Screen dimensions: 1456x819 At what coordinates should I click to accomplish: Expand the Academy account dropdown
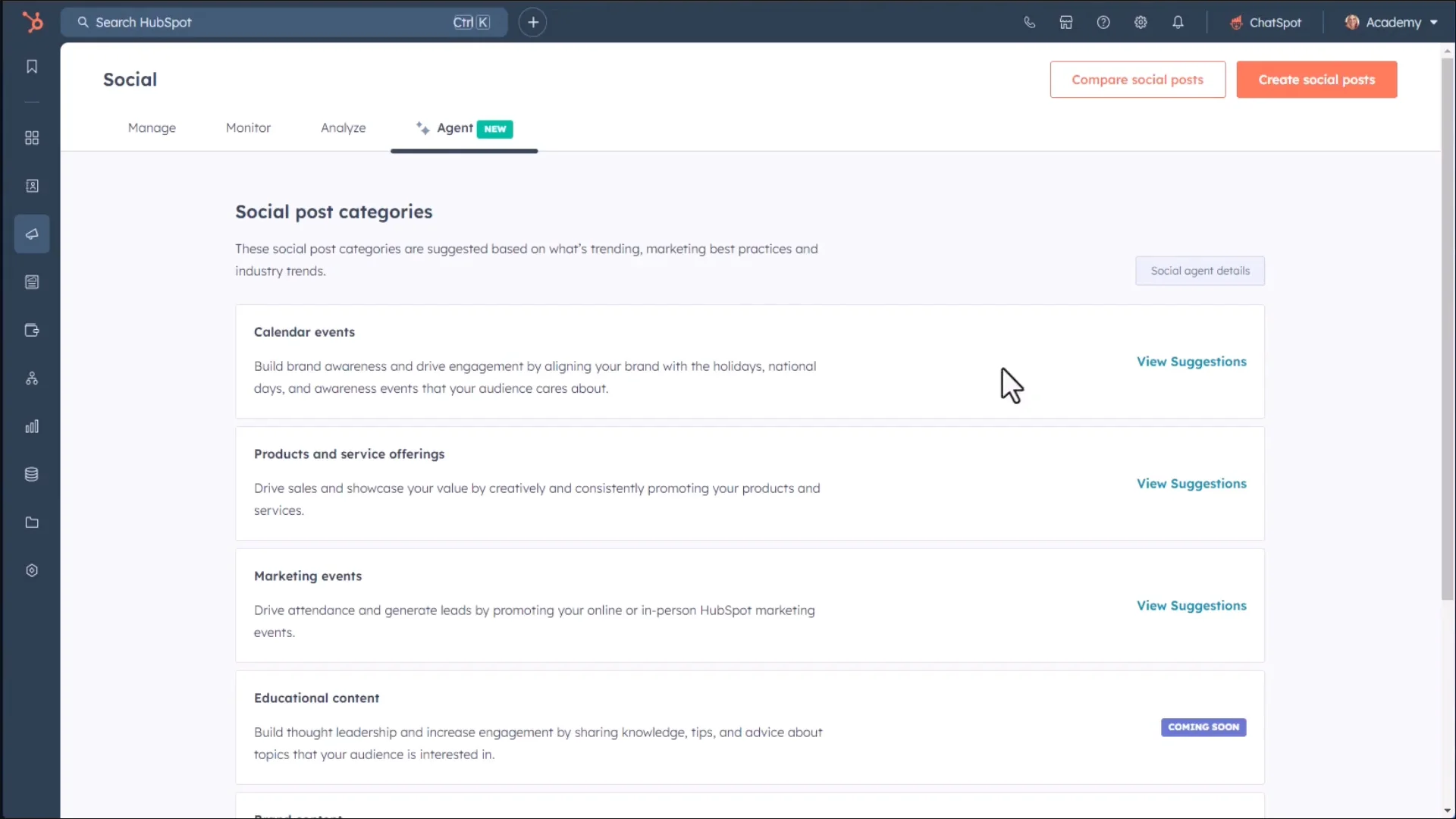1392,23
